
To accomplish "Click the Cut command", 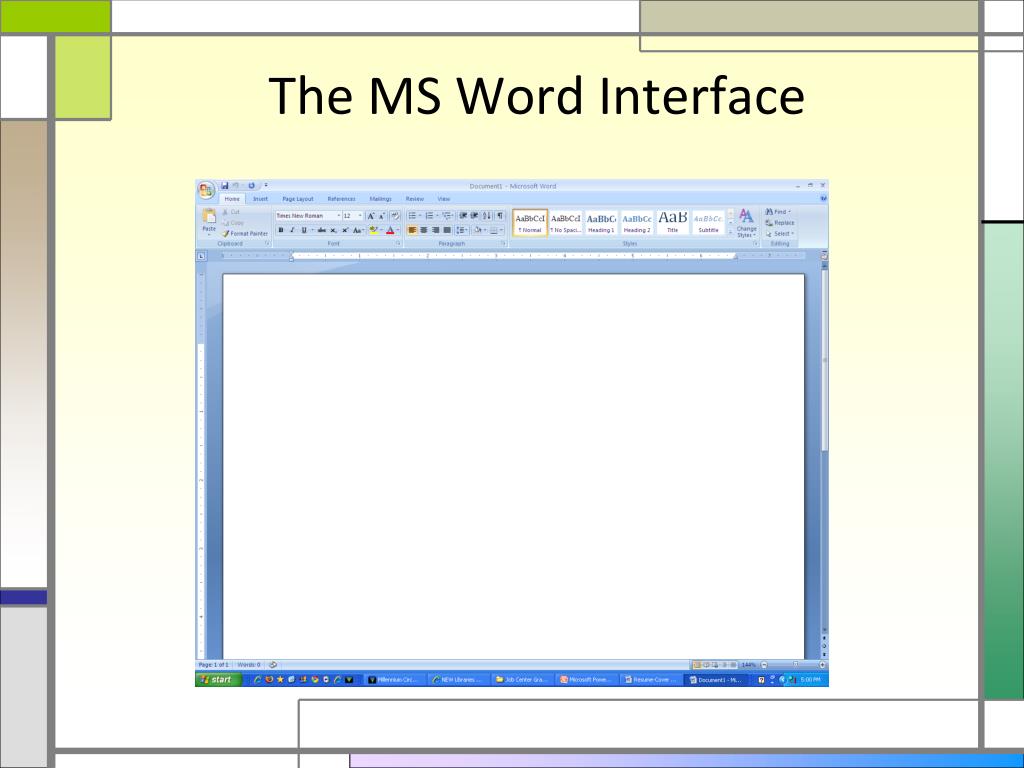I will [x=231, y=212].
